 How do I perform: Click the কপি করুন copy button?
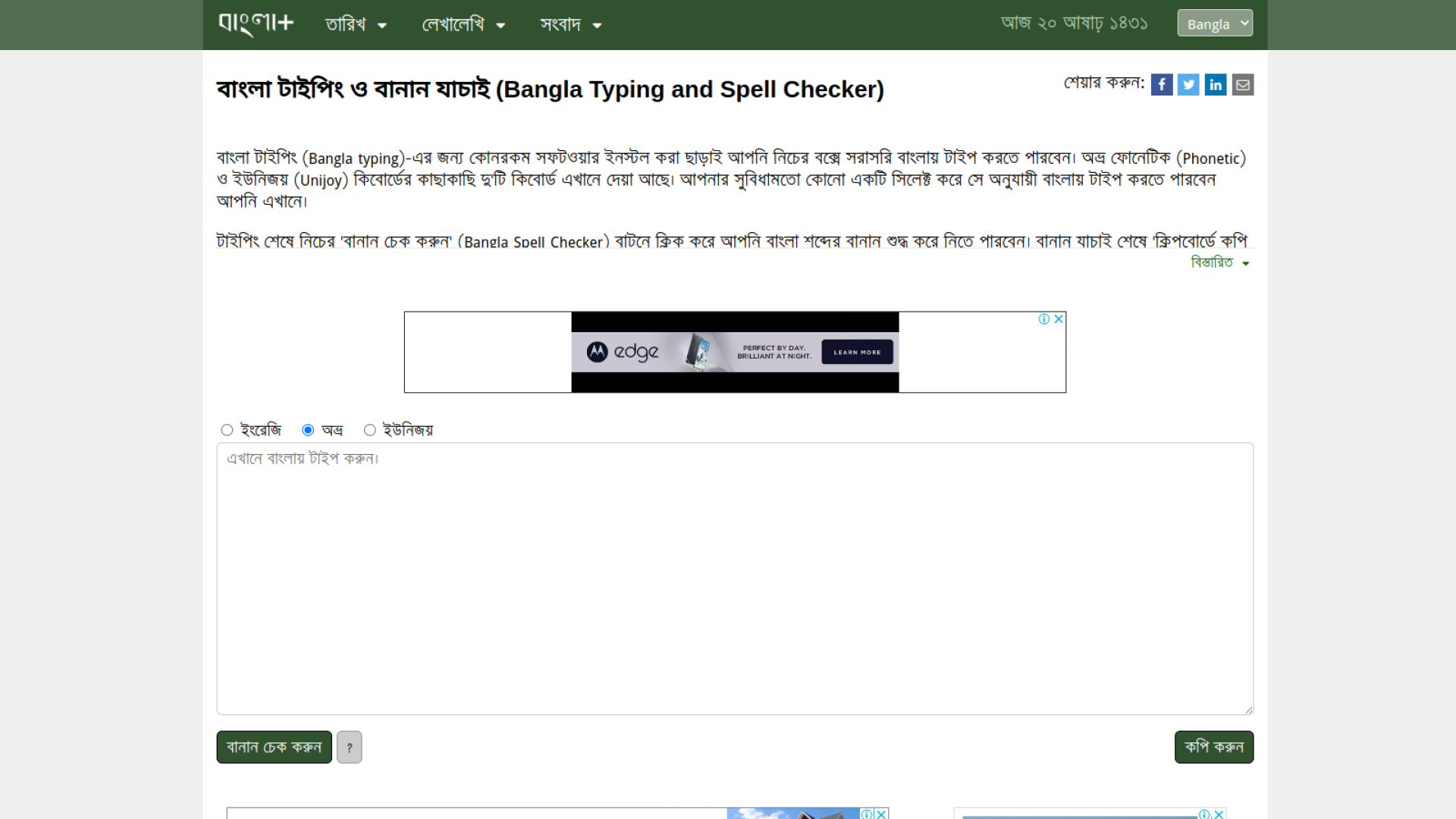pyautogui.click(x=1213, y=747)
